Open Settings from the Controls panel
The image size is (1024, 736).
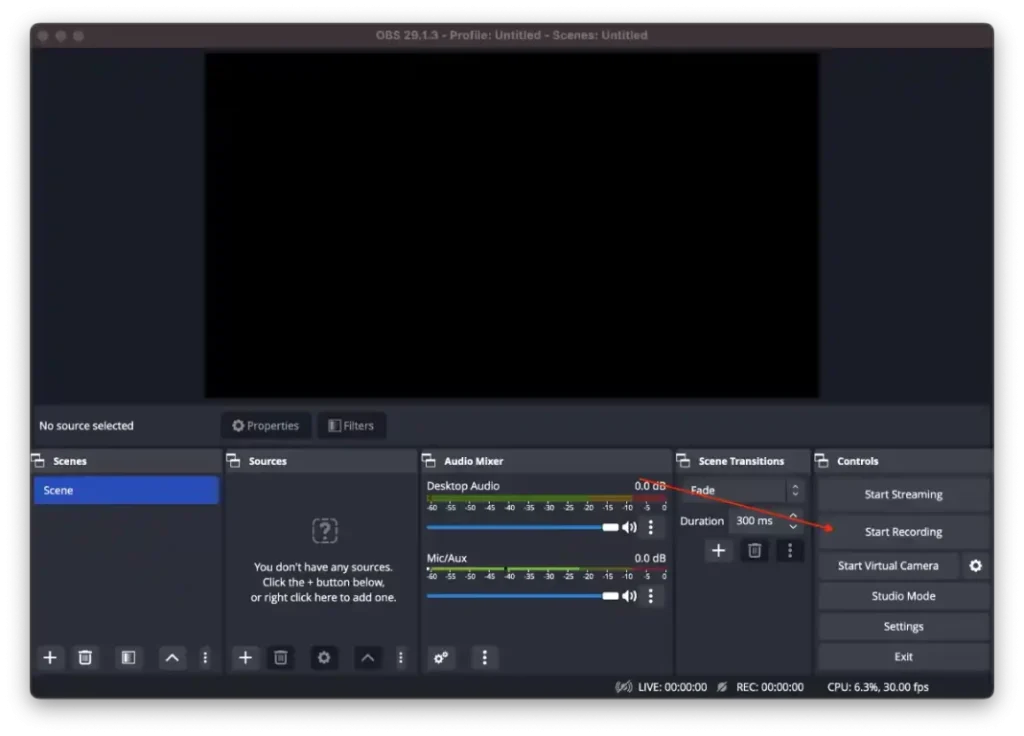coord(904,626)
